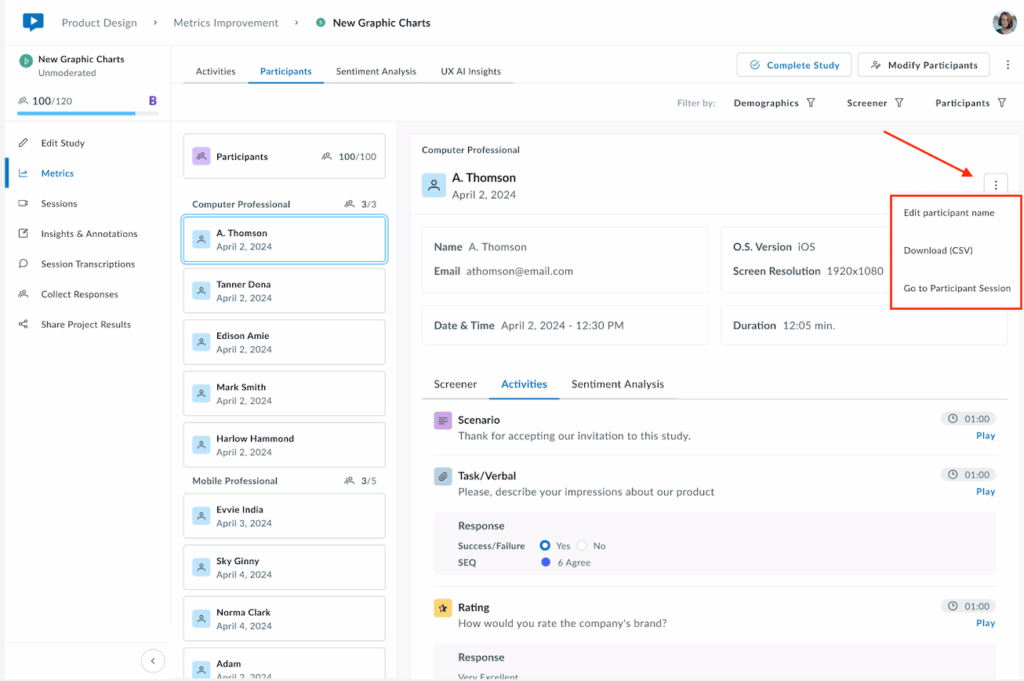Image resolution: width=1024 pixels, height=681 pixels.
Task: Open the Demographics filter
Action: pos(774,103)
